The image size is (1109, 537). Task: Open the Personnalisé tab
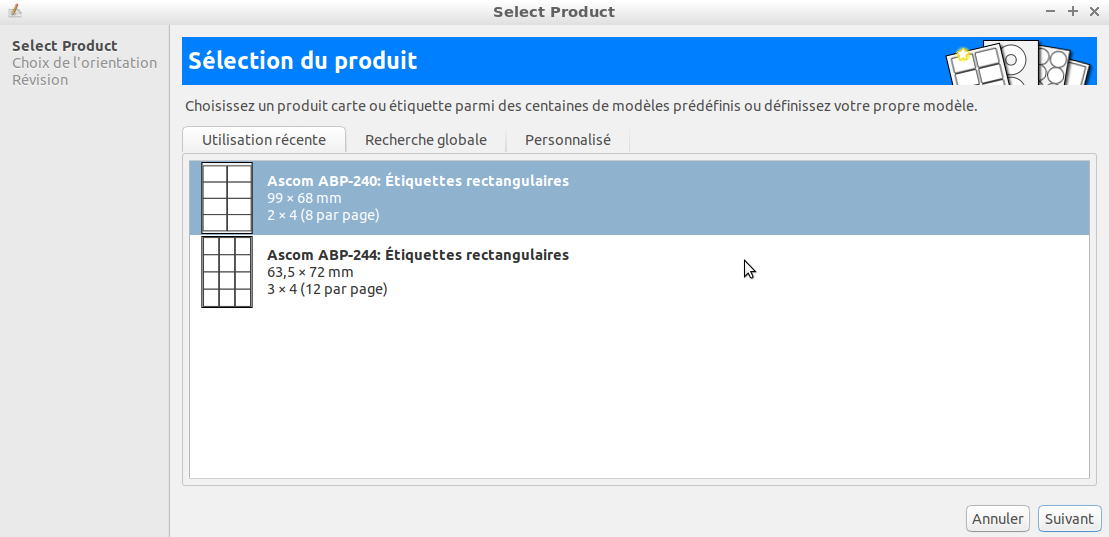[x=567, y=139]
